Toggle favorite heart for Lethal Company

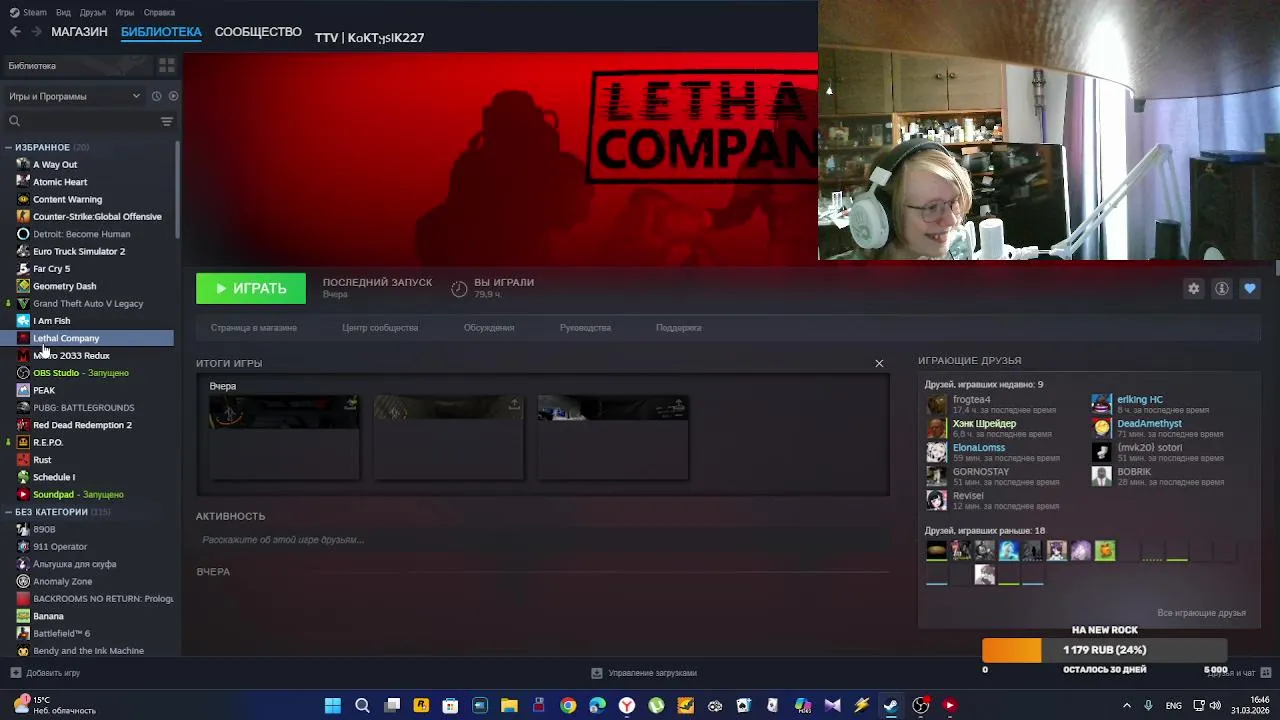point(1249,288)
